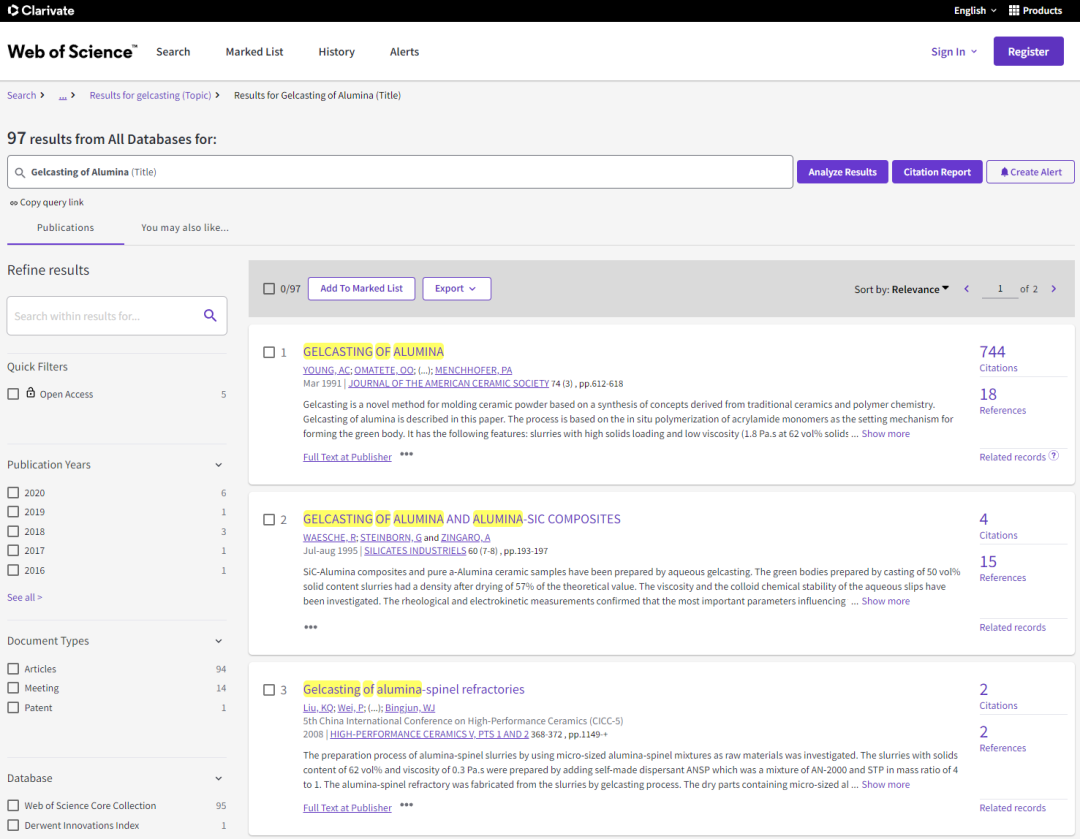Open the History menu item

coord(336,52)
